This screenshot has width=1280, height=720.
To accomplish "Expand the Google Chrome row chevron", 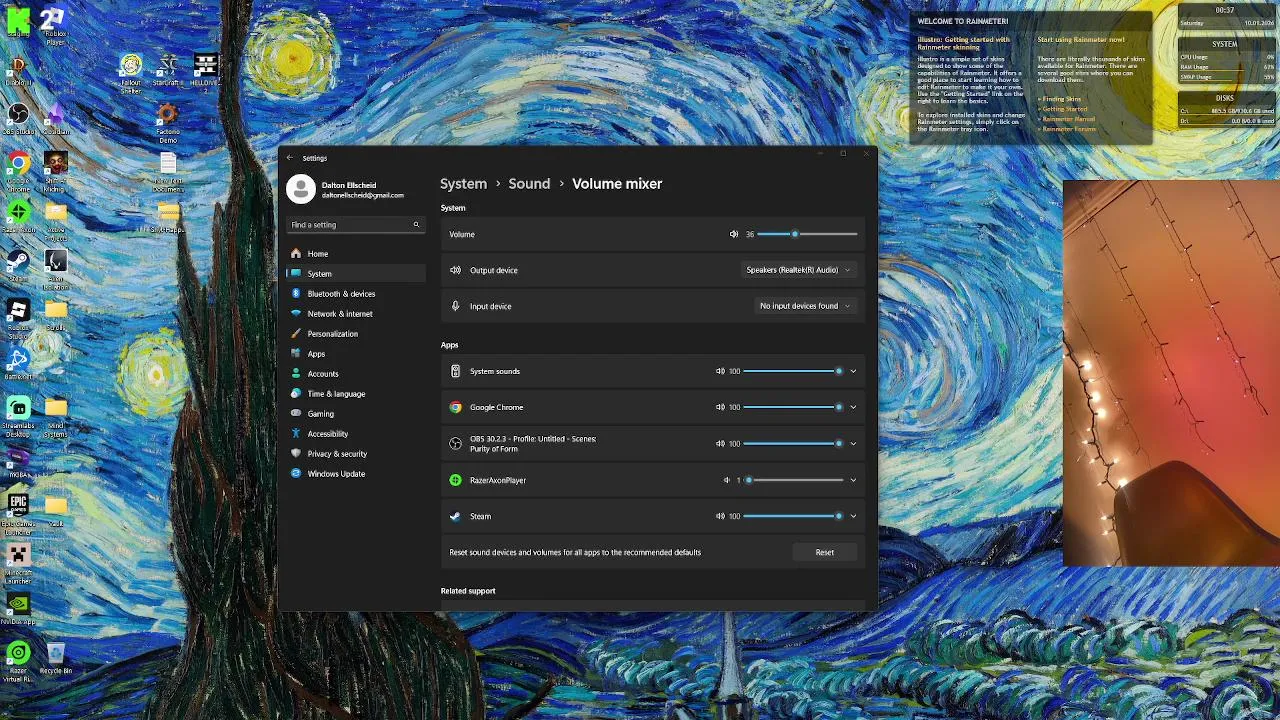I will (x=853, y=407).
